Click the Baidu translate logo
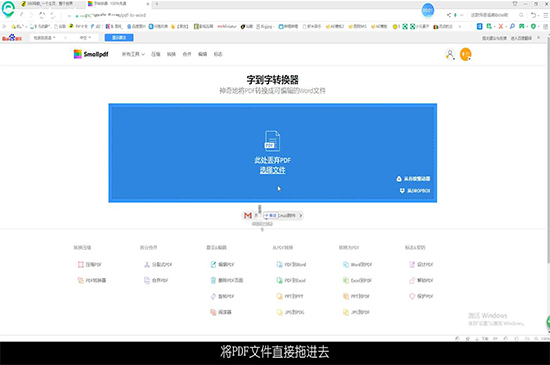The height and width of the screenshot is (365, 550). point(12,38)
